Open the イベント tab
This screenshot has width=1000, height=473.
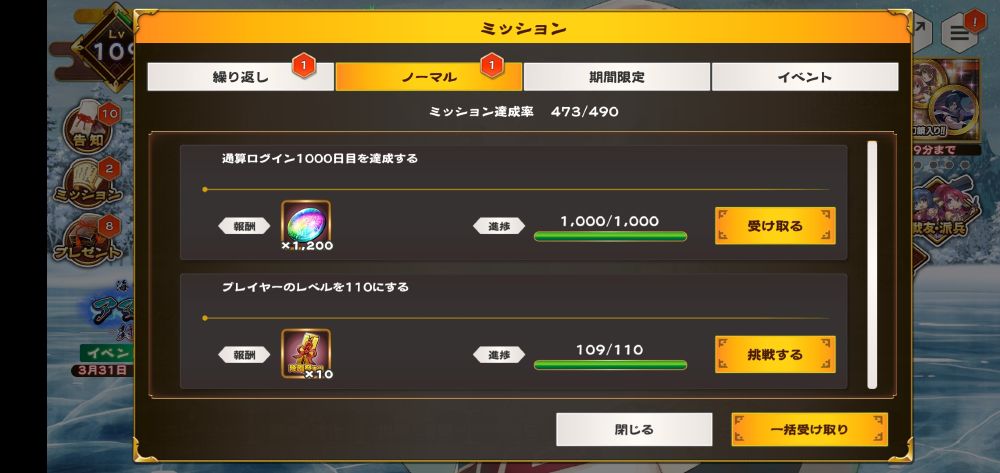805,77
